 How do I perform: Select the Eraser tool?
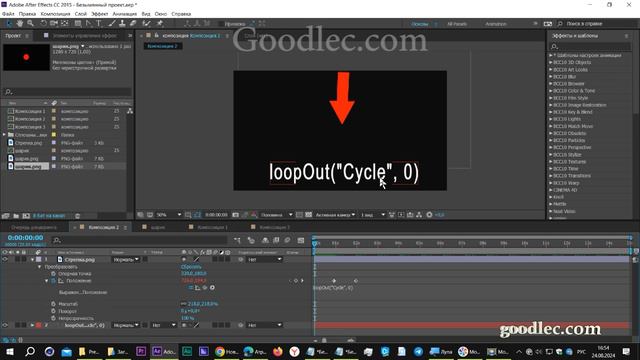click(133, 24)
